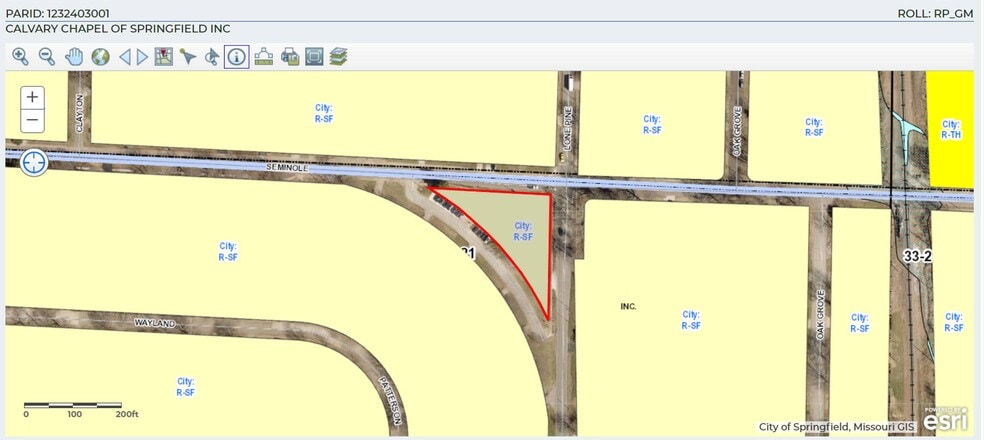Click the yellow R-TH zoned parcel
Image resolution: width=984 pixels, height=440 pixels.
pos(951,128)
